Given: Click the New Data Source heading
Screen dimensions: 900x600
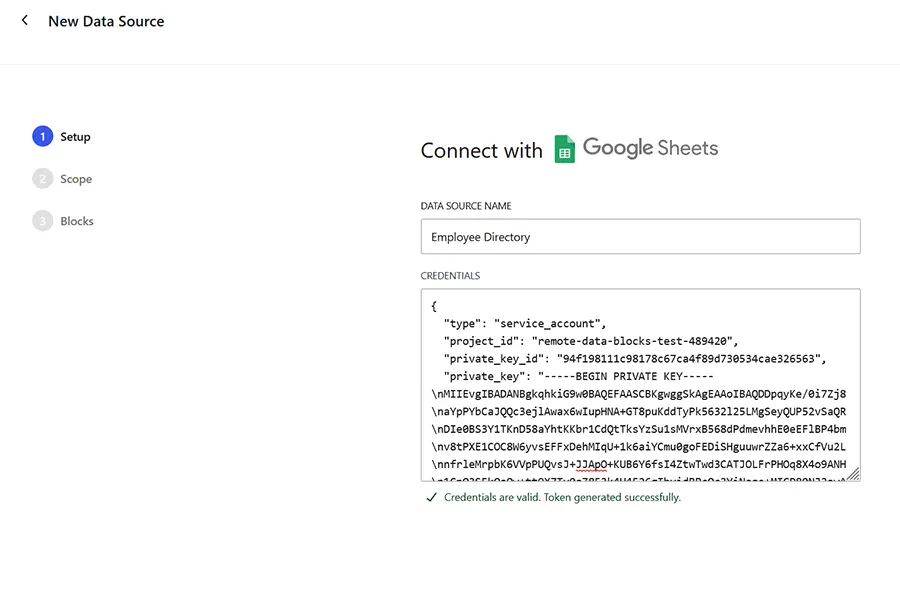Looking at the screenshot, I should click(x=106, y=20).
